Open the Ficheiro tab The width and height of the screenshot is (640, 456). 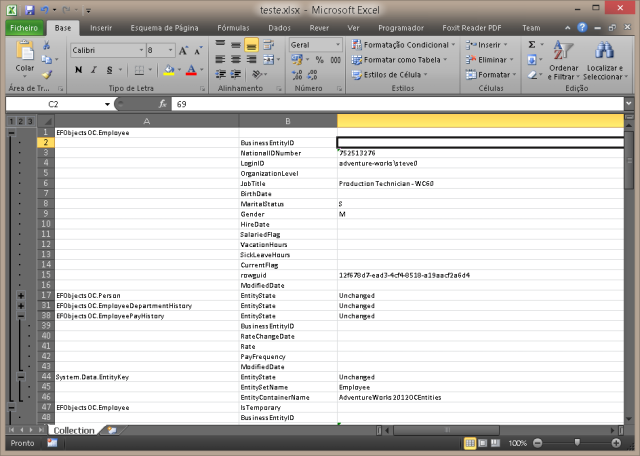[x=24, y=28]
